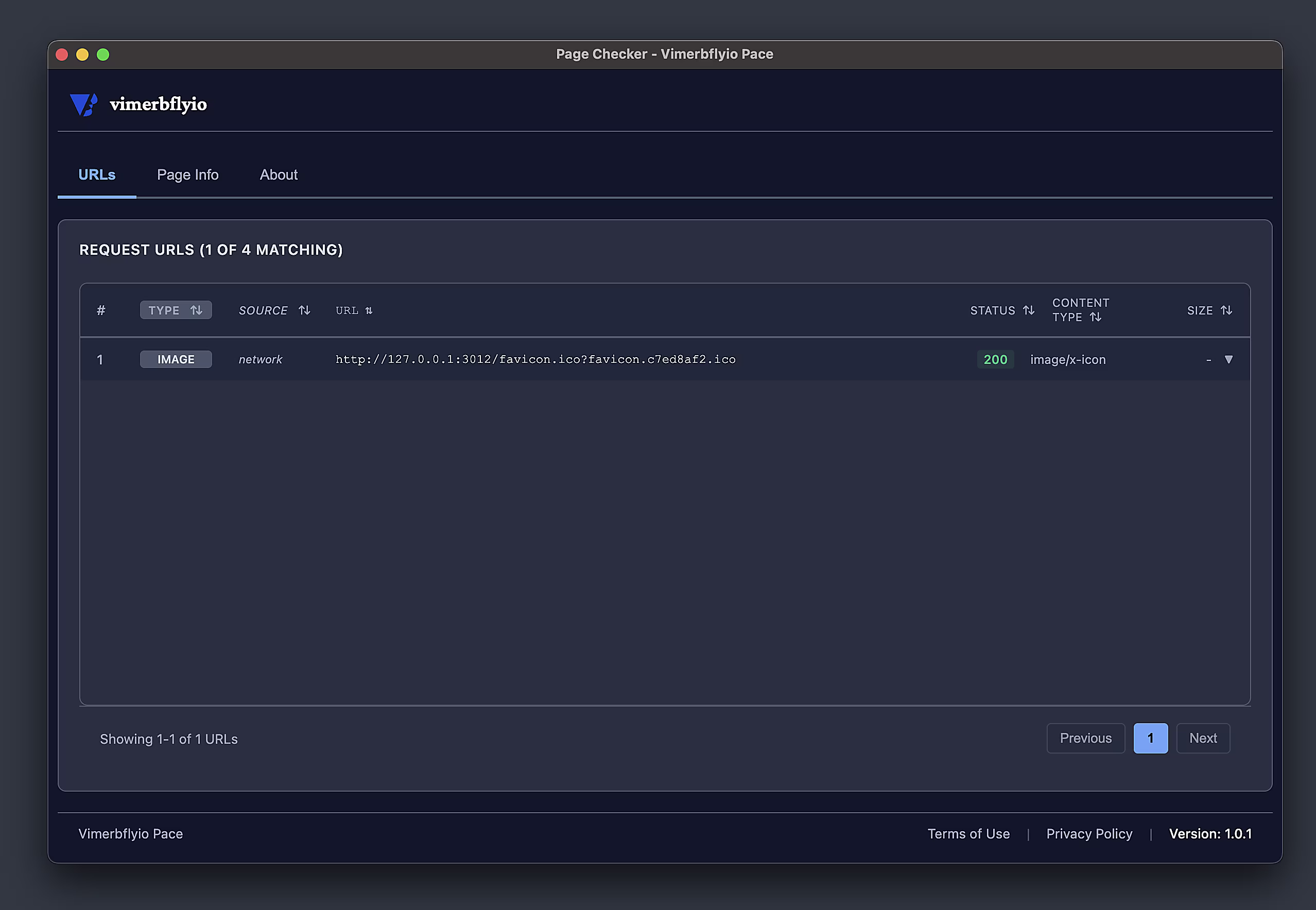Click the Next page button

[1203, 738]
